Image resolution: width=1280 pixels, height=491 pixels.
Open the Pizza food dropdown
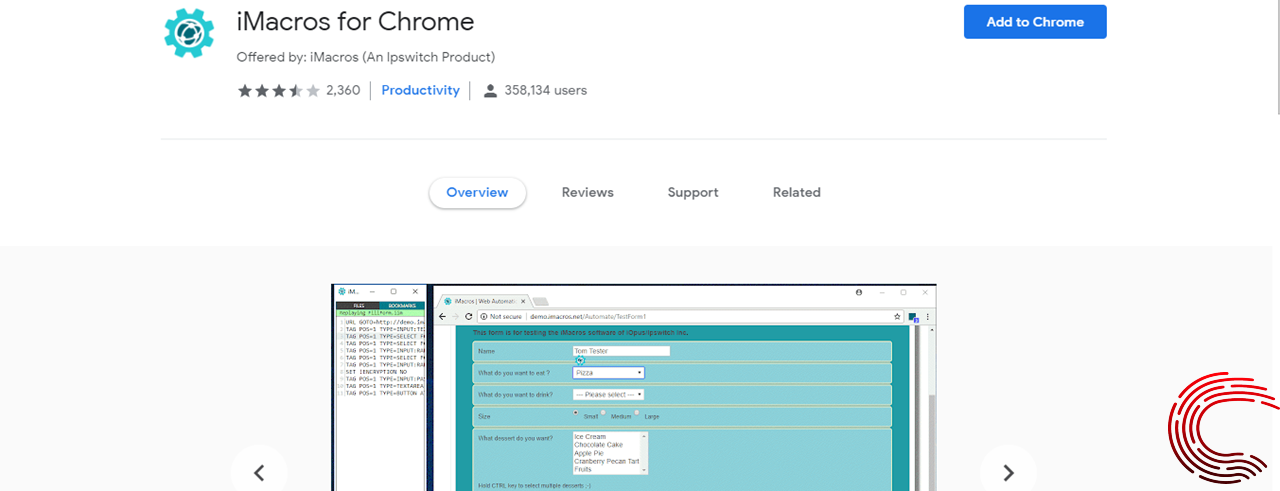tap(608, 373)
